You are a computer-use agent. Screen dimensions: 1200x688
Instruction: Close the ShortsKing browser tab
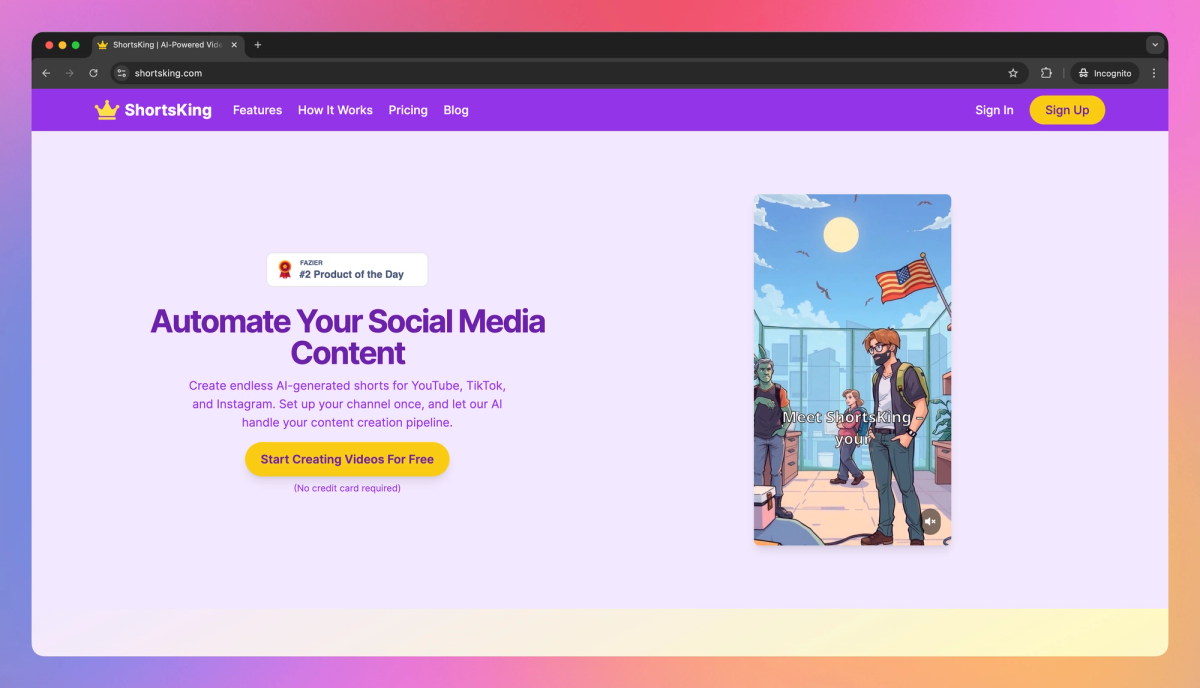click(235, 45)
